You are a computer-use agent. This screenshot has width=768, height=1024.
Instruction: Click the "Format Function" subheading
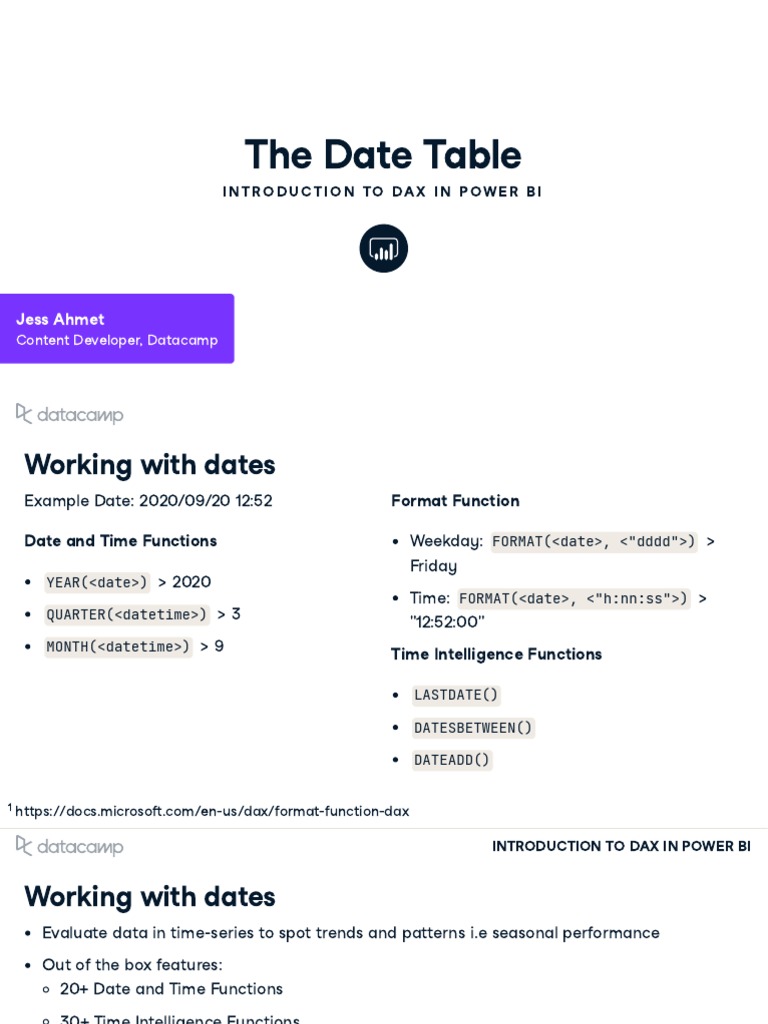(x=455, y=501)
